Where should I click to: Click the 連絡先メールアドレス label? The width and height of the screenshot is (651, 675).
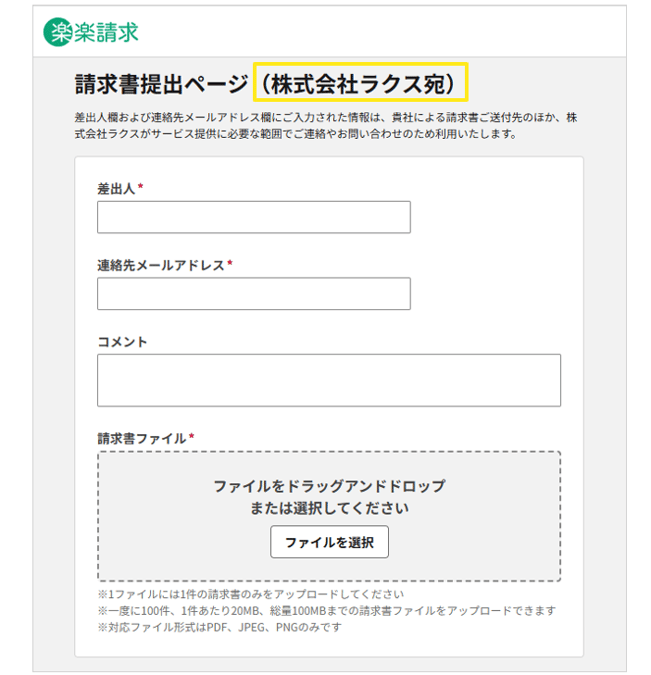click(161, 265)
